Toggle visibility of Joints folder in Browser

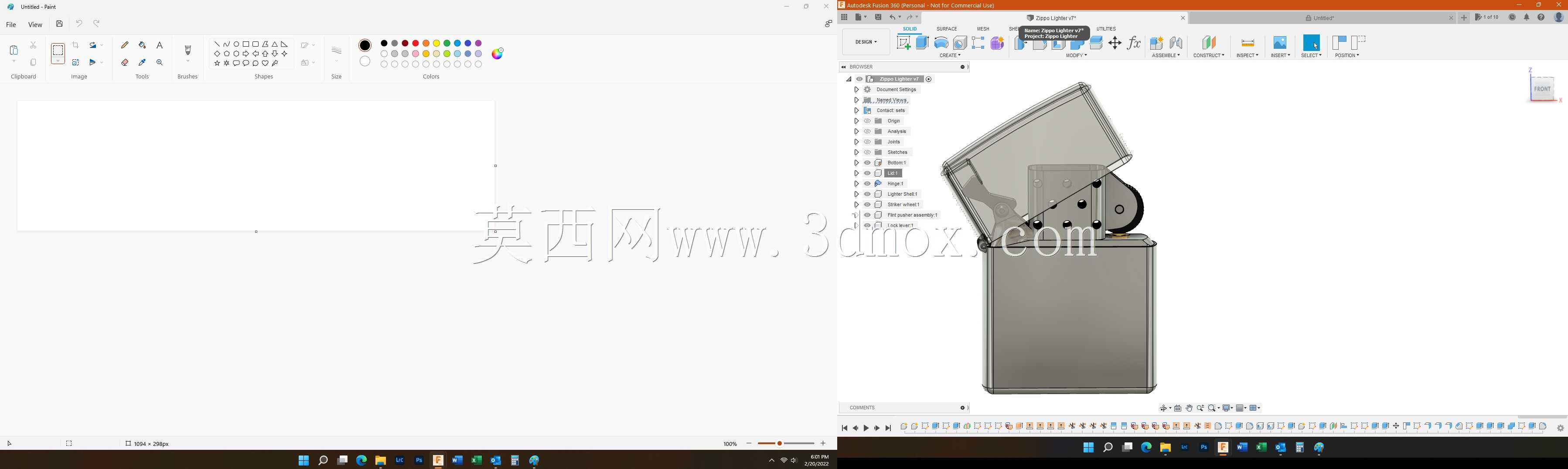click(x=867, y=142)
